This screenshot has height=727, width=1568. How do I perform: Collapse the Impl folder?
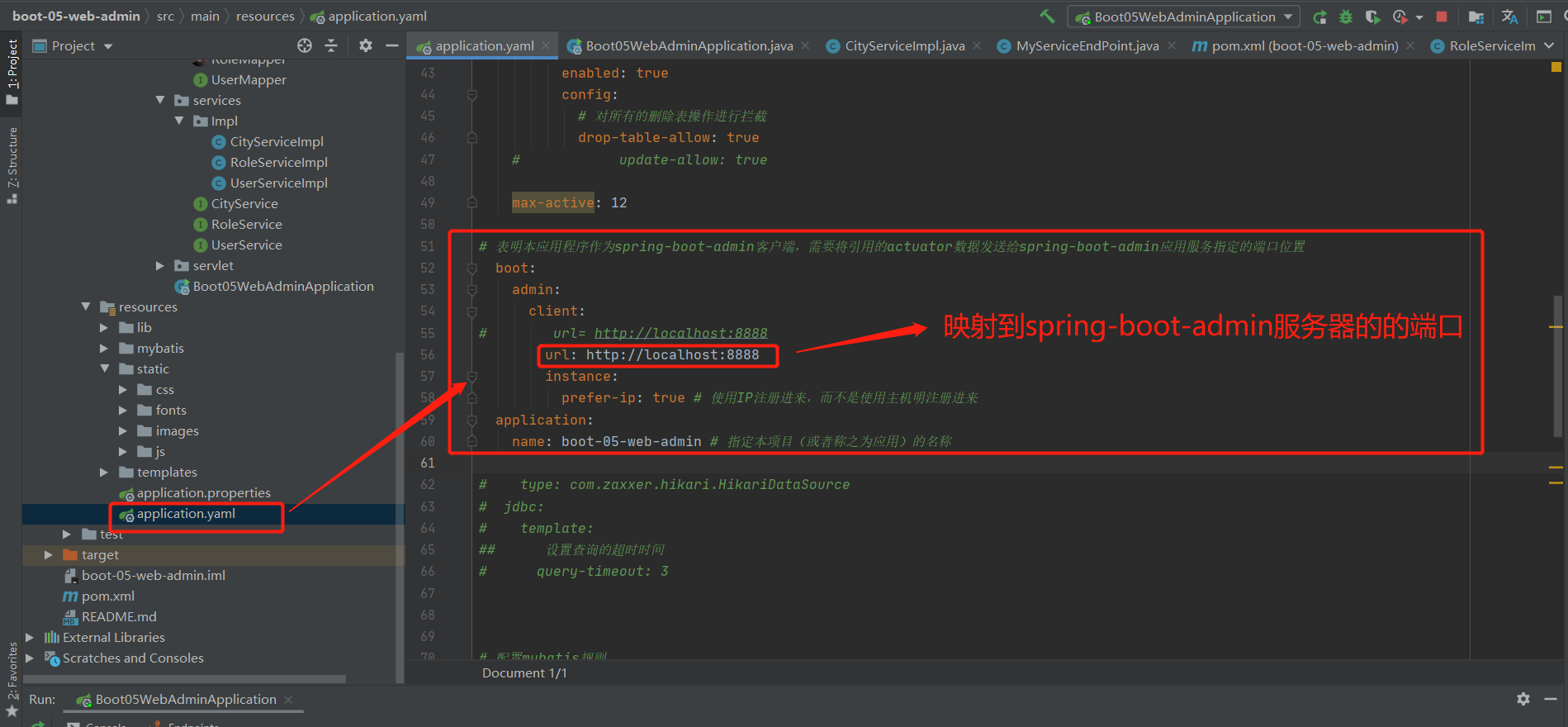(179, 121)
